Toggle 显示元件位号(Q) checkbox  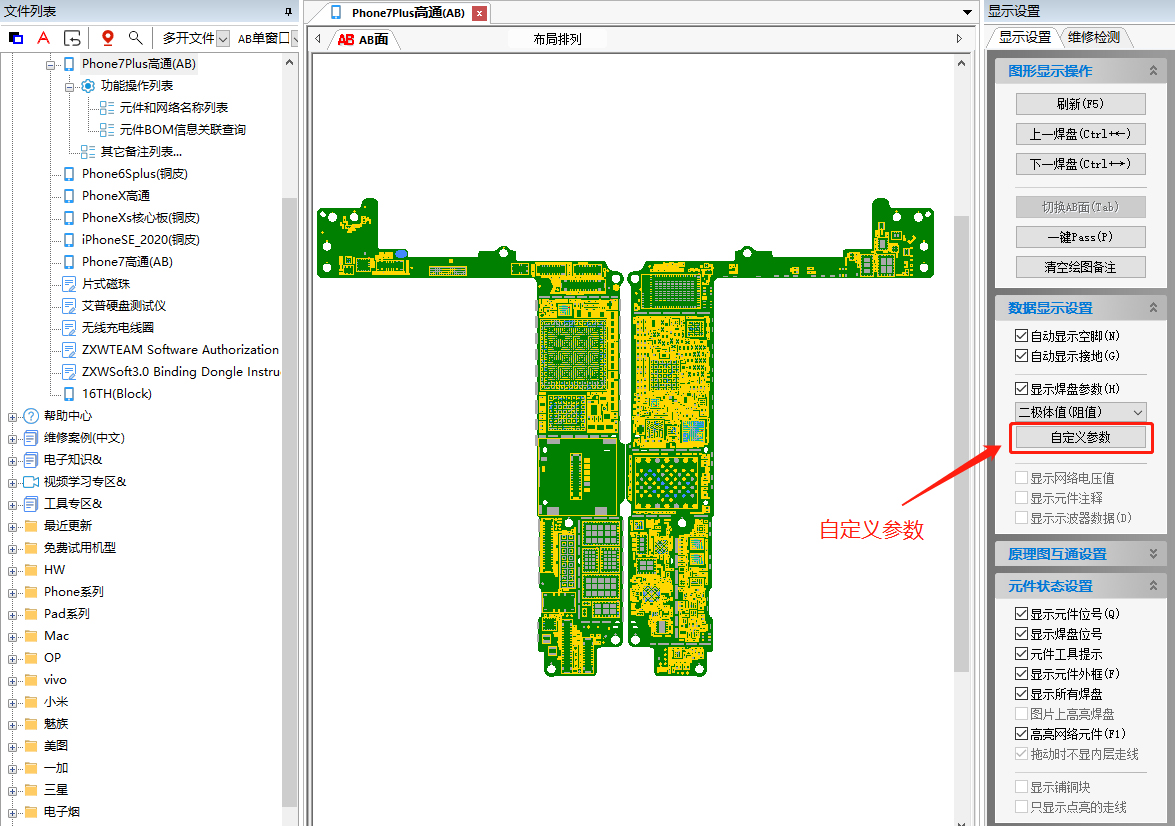tap(1021, 614)
